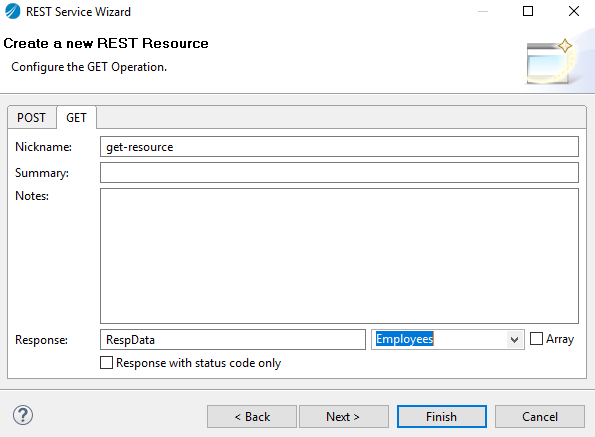
Task: Click the help question mark icon
Action: [23, 415]
